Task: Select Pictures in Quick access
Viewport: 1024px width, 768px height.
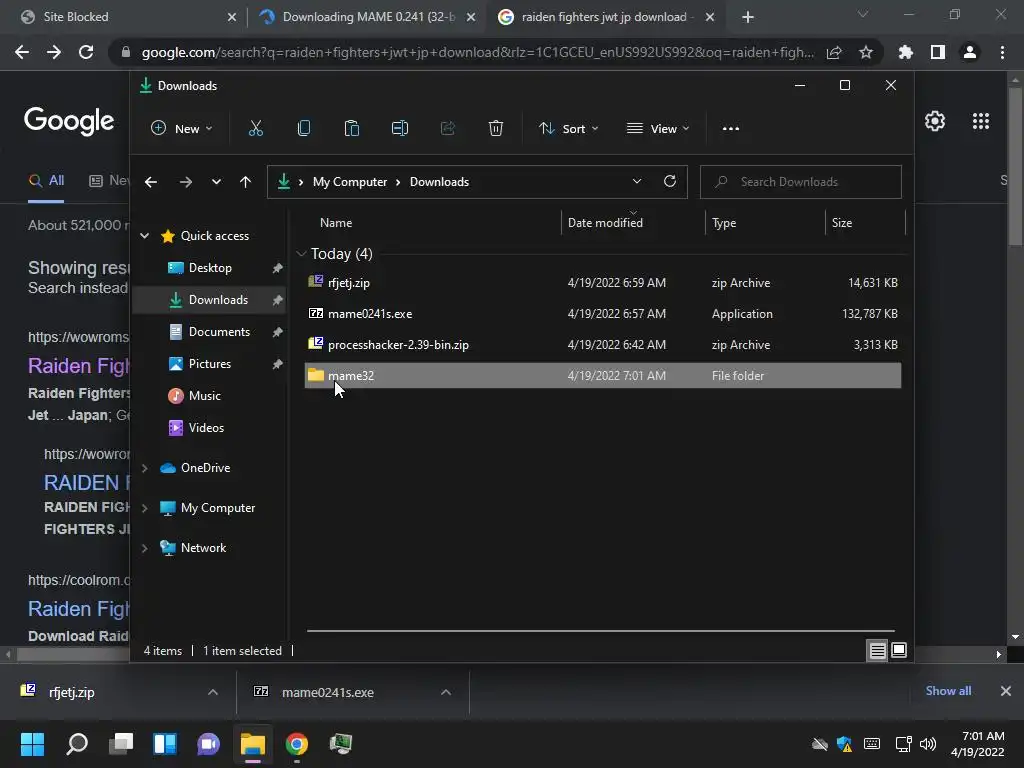Action: (209, 364)
